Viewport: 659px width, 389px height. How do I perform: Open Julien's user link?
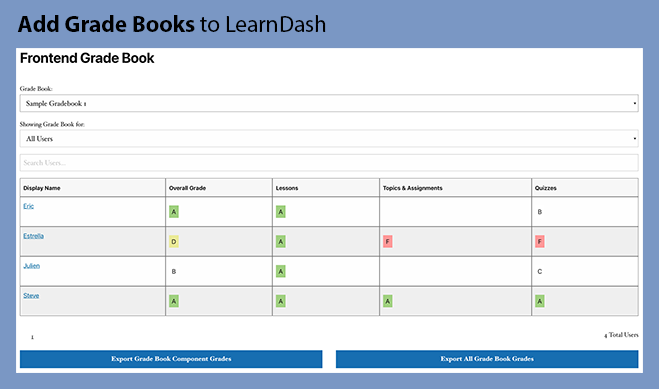[32, 265]
